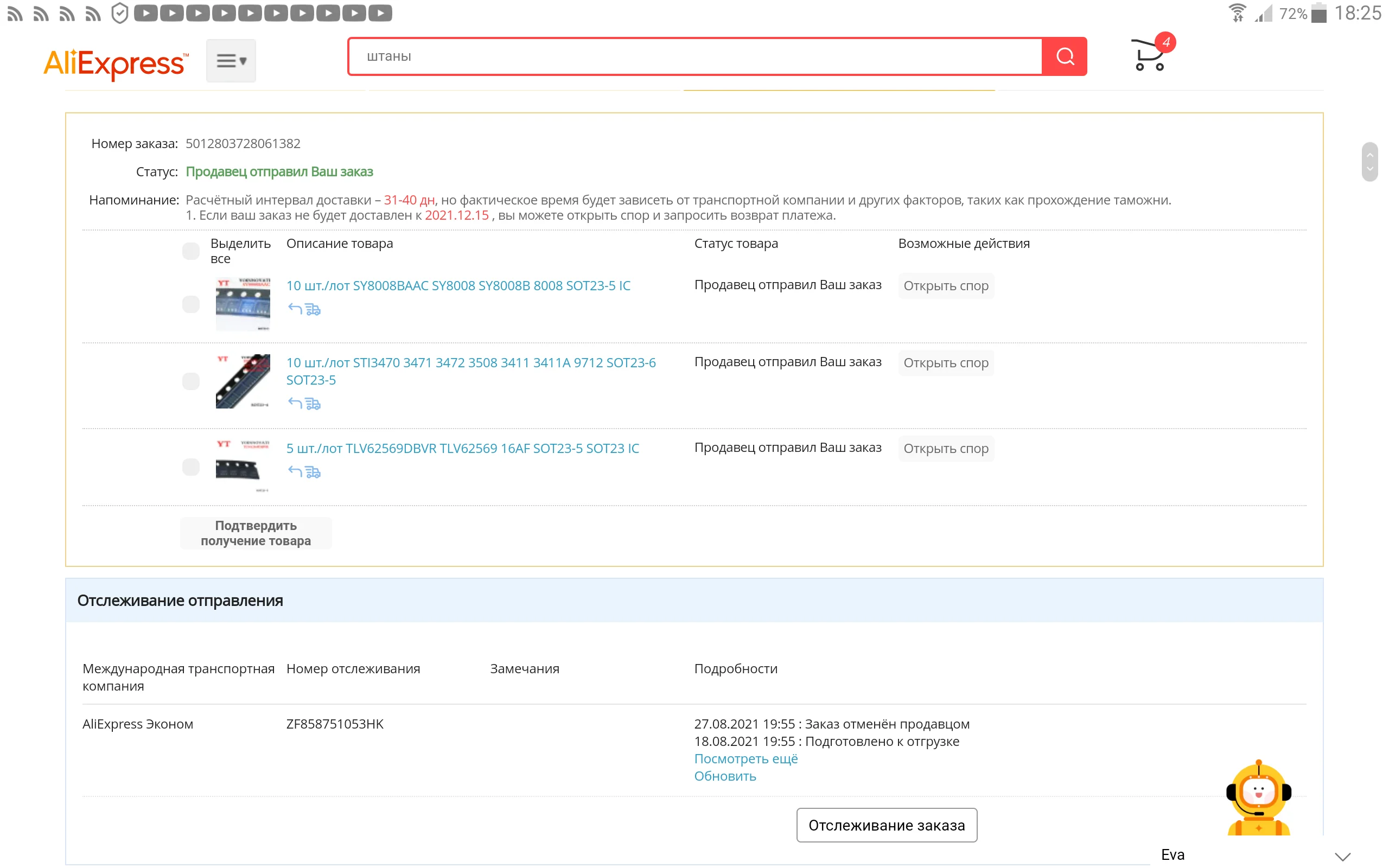
Task: Click 'Открыть спор' for STI3470 item
Action: click(x=945, y=363)
